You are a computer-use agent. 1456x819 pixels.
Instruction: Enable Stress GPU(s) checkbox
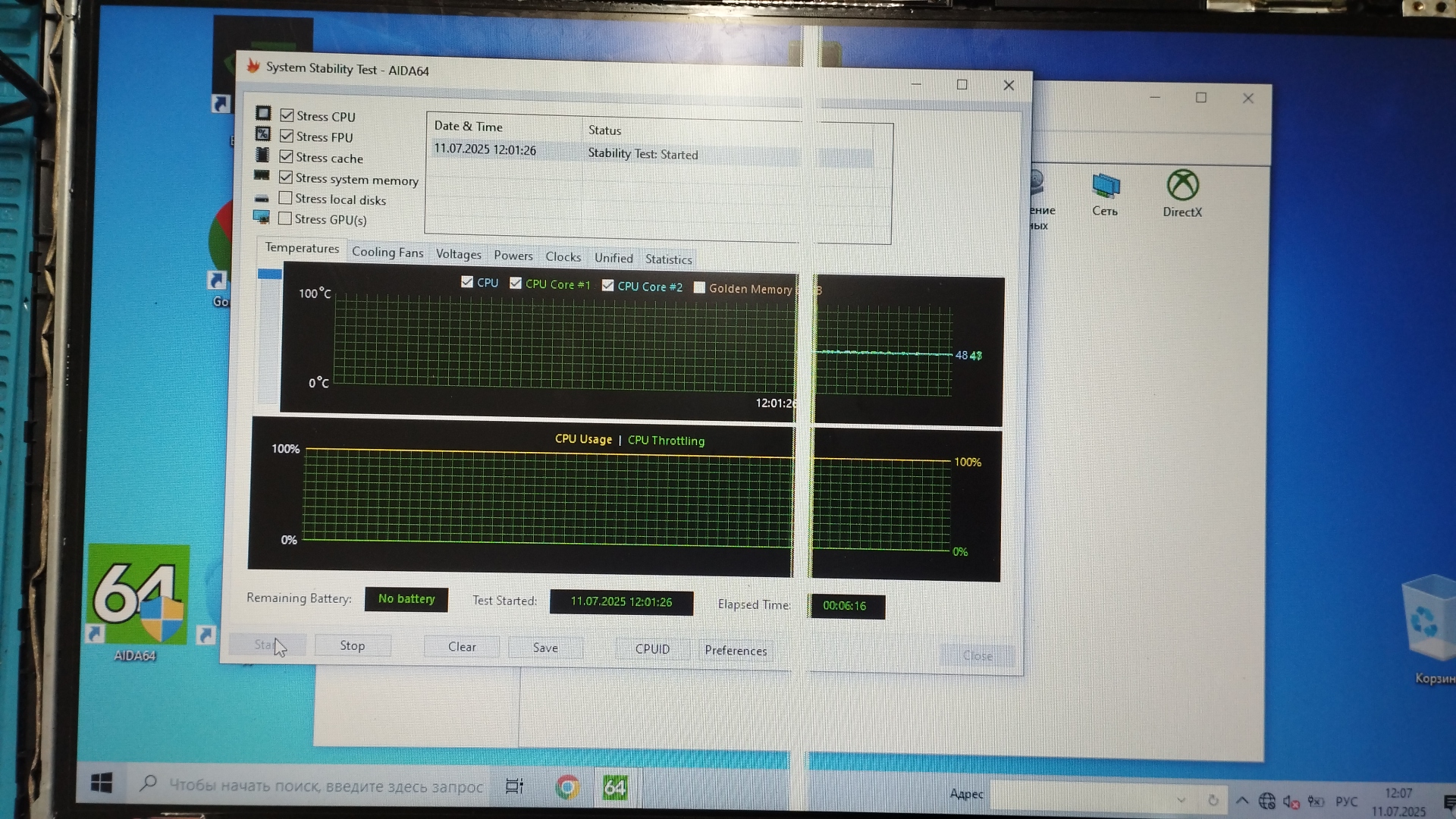coord(285,218)
